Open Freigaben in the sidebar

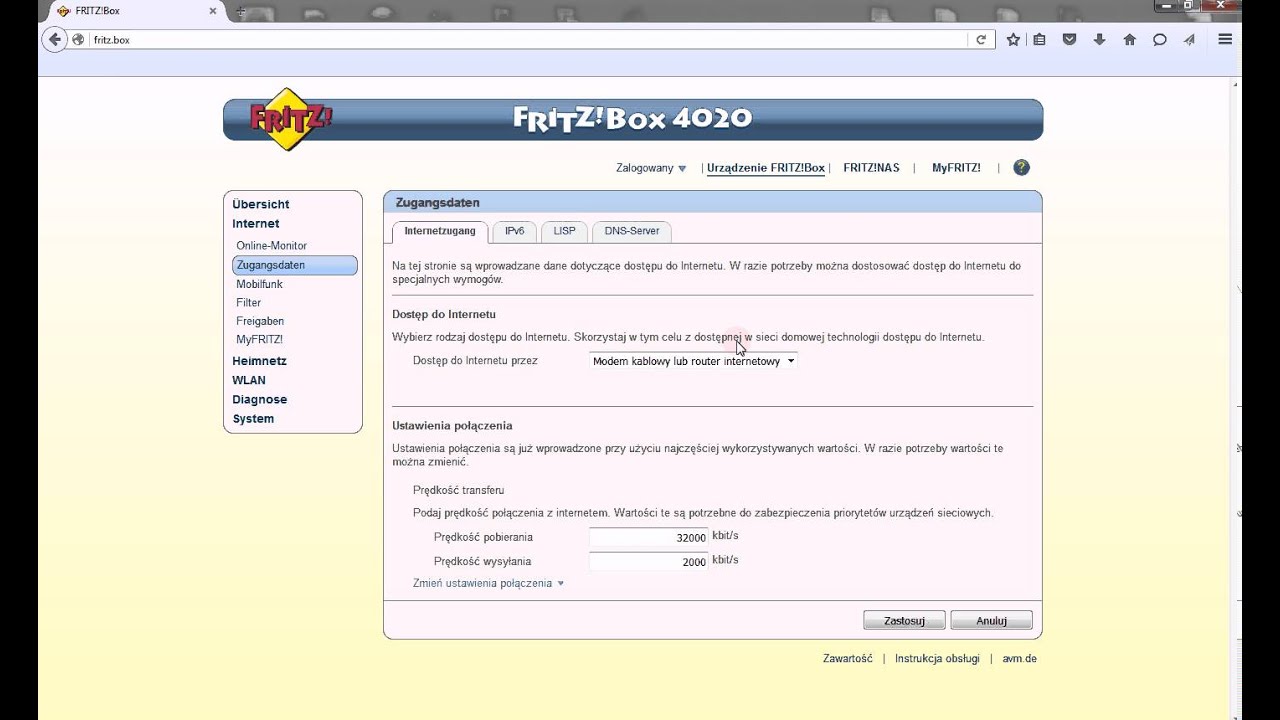click(260, 321)
